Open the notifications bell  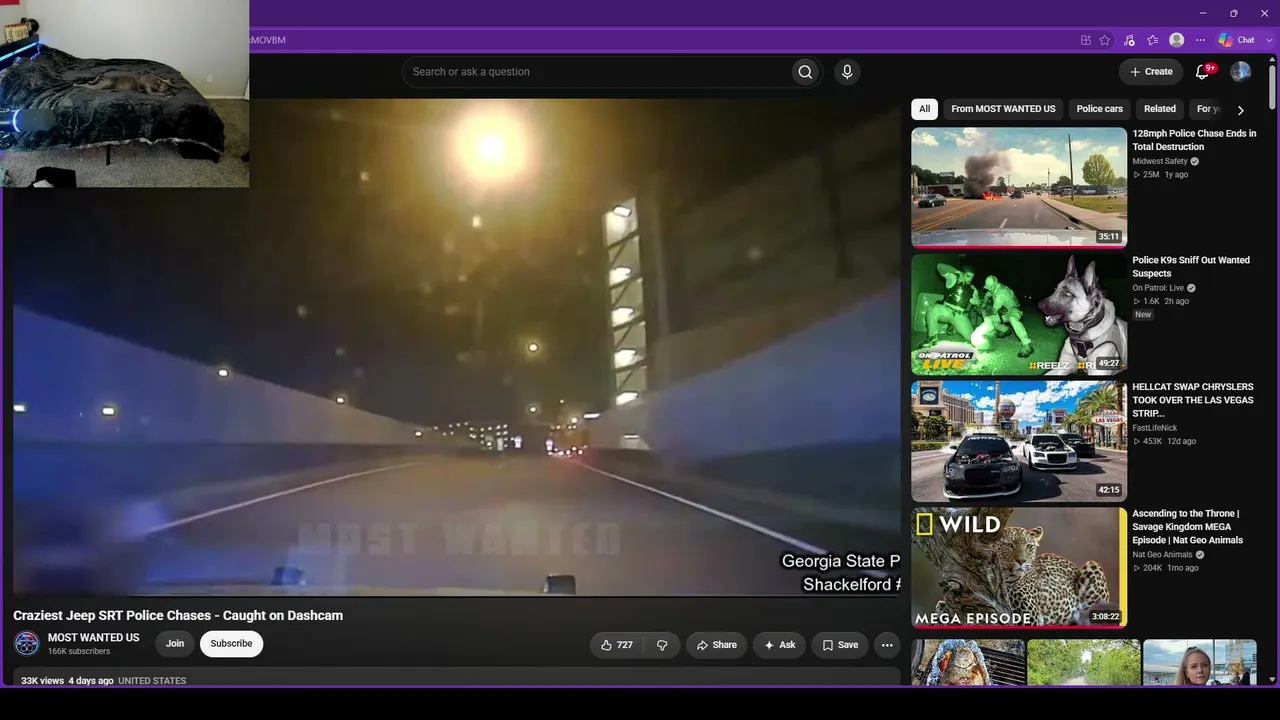[x=1204, y=72]
